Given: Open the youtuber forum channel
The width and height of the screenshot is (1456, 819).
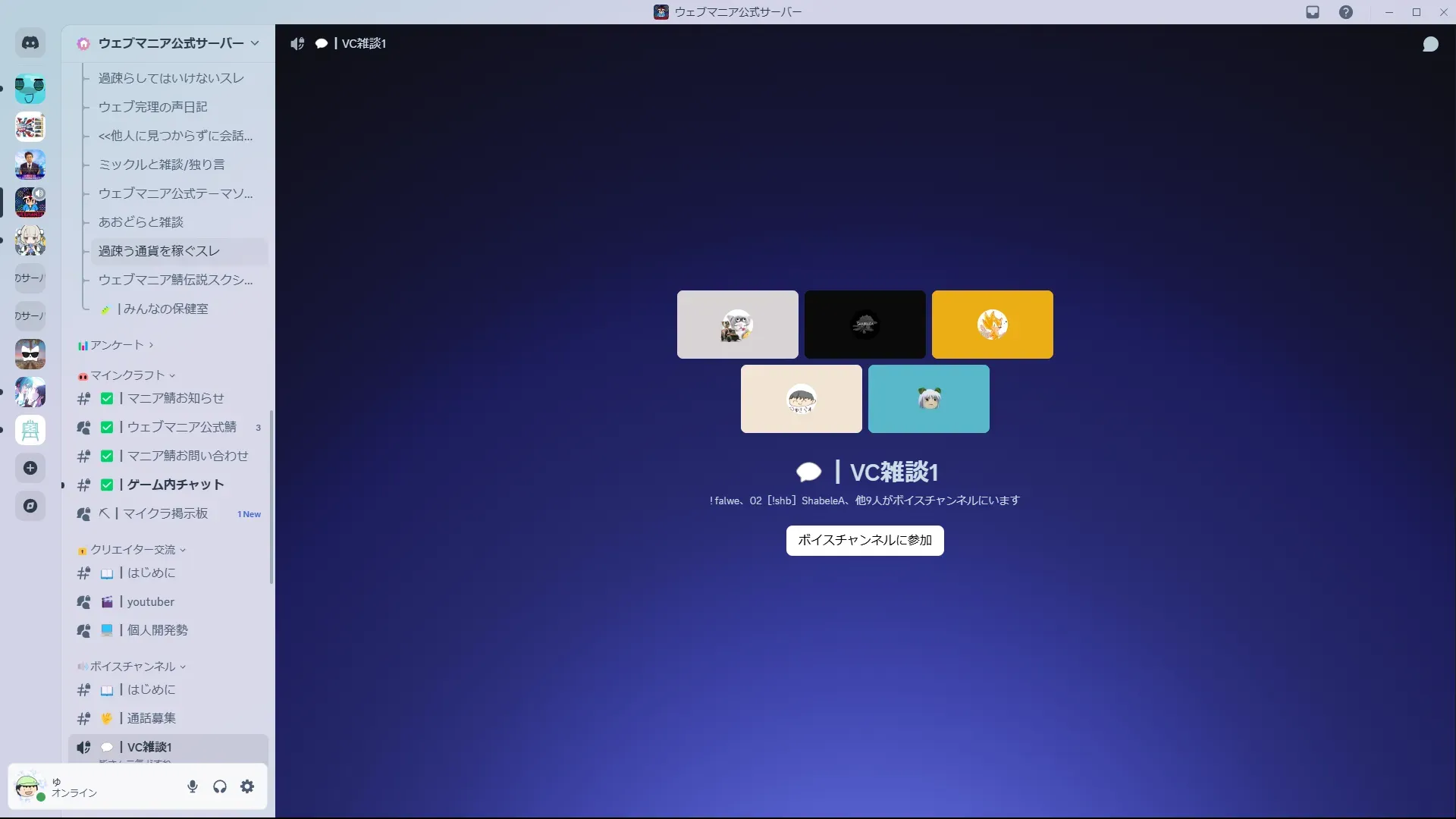Looking at the screenshot, I should pos(150,601).
